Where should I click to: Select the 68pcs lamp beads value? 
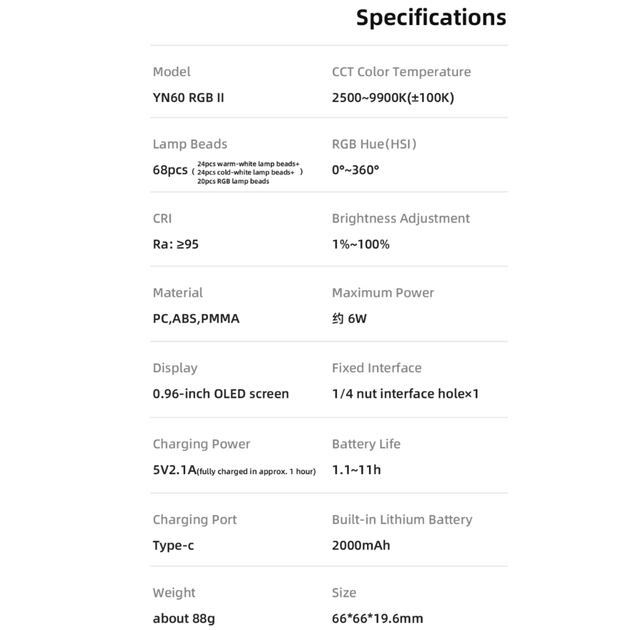(x=170, y=170)
